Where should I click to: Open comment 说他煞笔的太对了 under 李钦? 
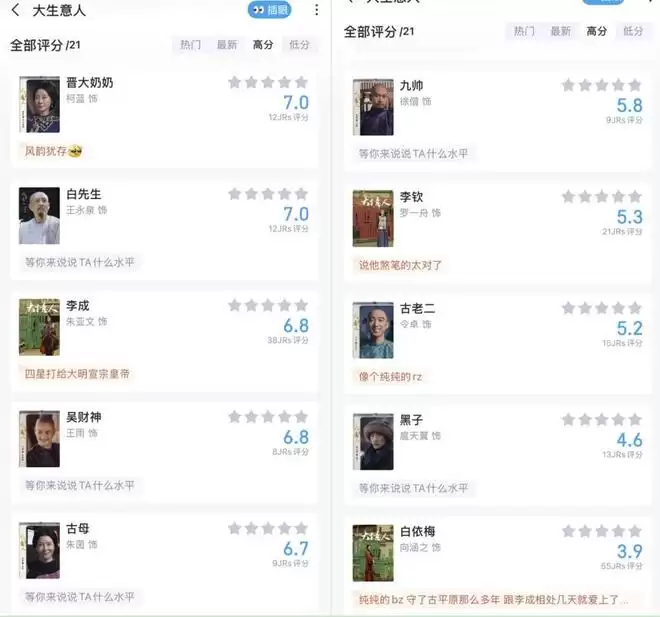click(400, 265)
